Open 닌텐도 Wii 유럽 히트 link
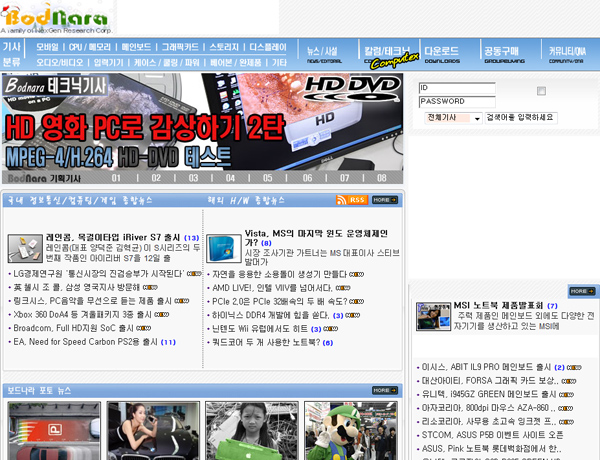This screenshot has height=460, width=600. [260, 329]
